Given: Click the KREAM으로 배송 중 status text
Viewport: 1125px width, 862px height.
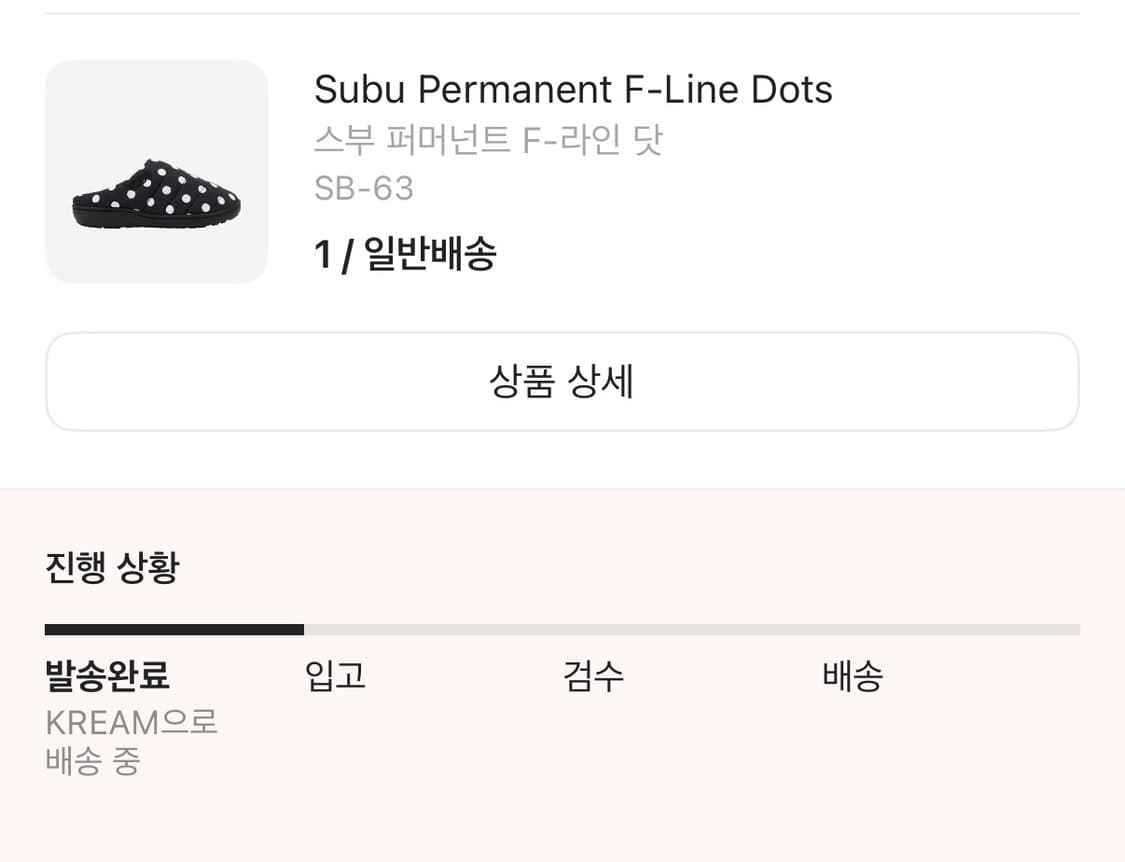Looking at the screenshot, I should pos(131,742).
